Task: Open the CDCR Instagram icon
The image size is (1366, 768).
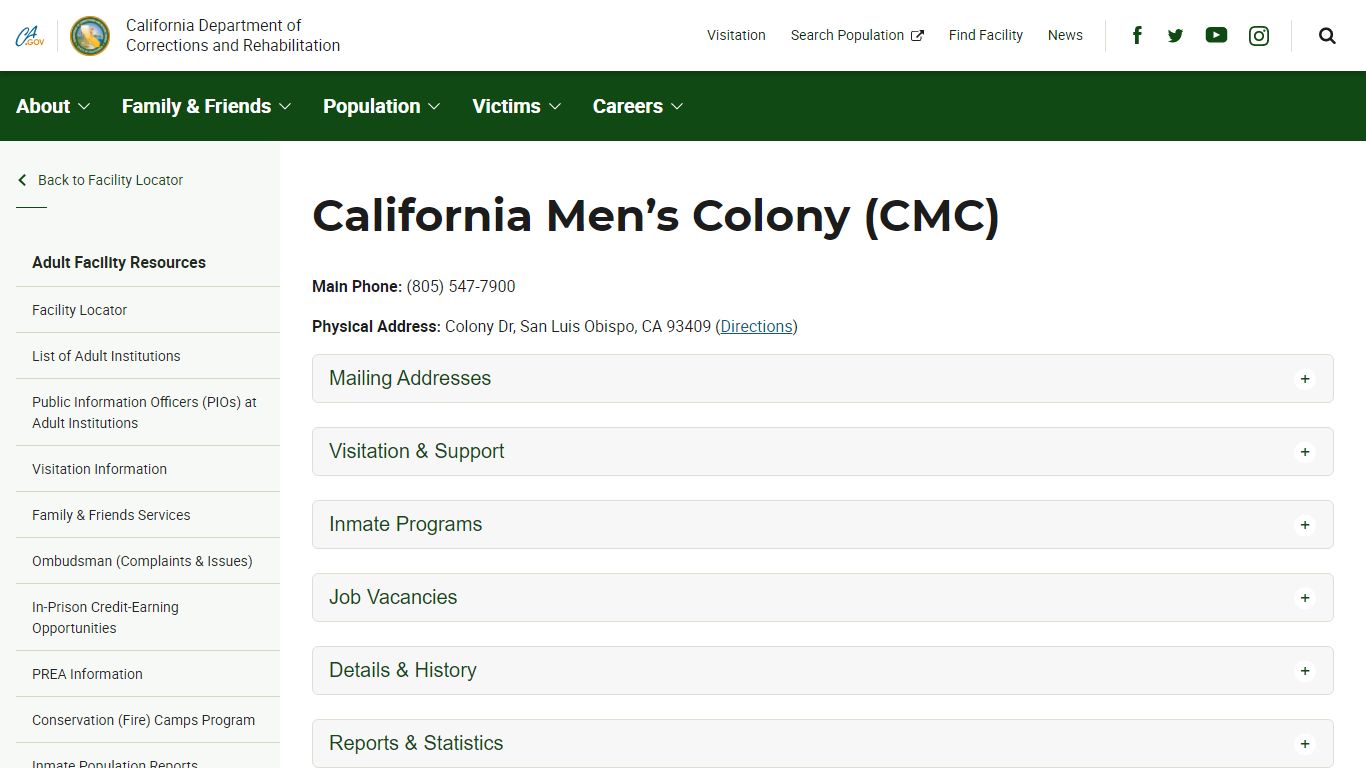Action: (1259, 36)
